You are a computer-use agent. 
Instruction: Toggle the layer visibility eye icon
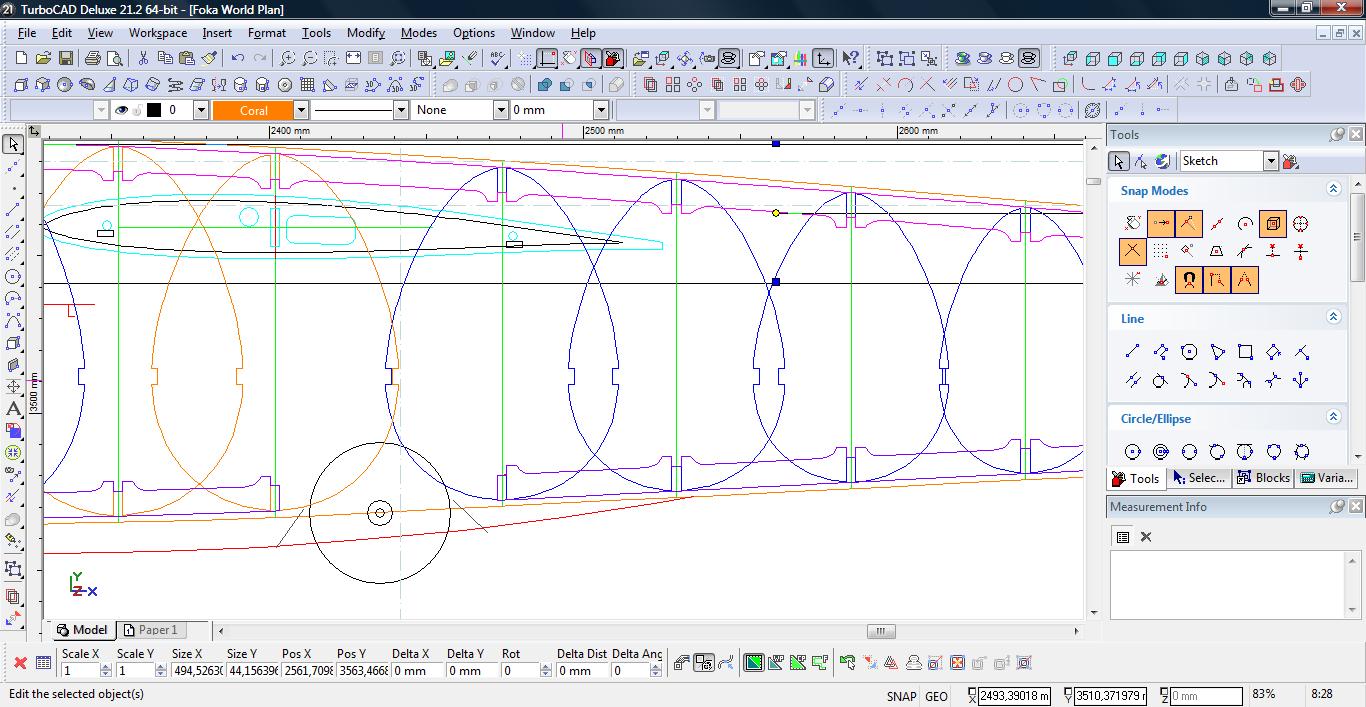pos(122,110)
